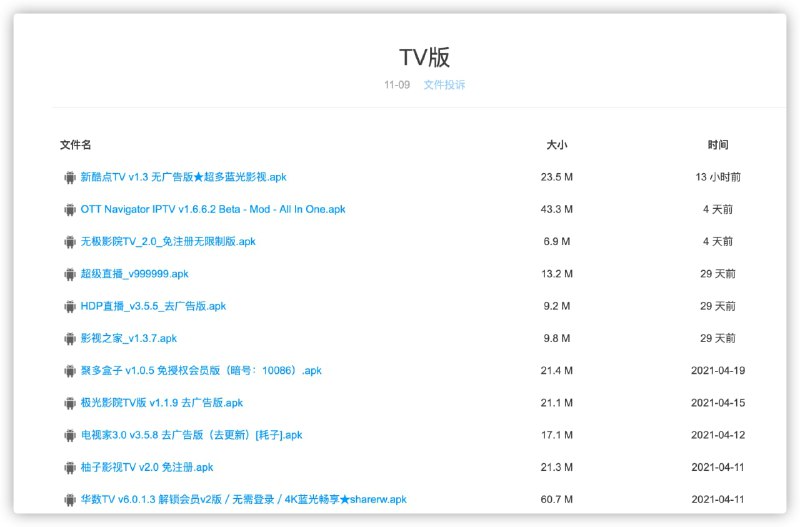Click the 大小 column header

pos(557,145)
